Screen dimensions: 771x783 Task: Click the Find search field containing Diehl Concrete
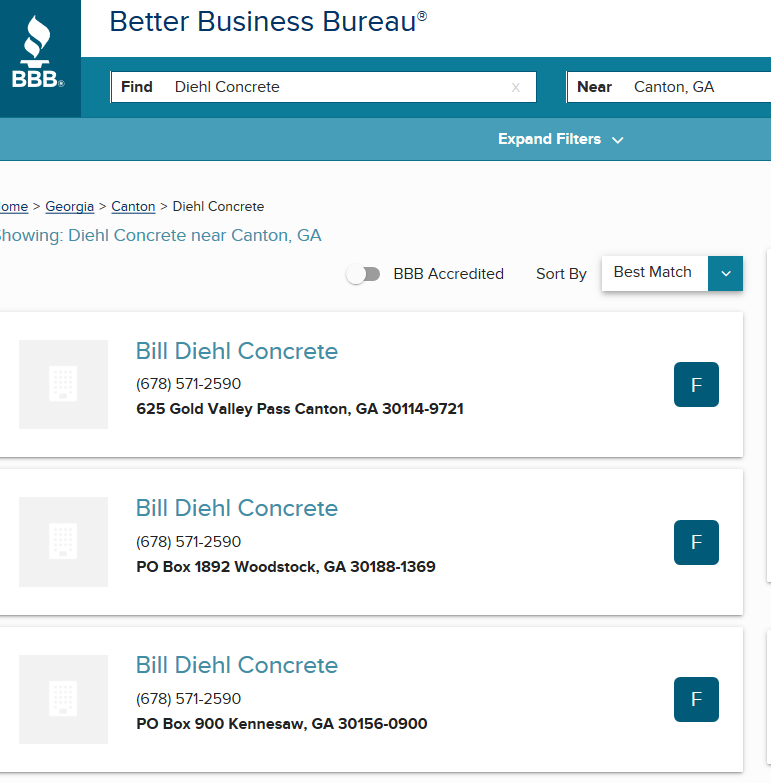324,87
